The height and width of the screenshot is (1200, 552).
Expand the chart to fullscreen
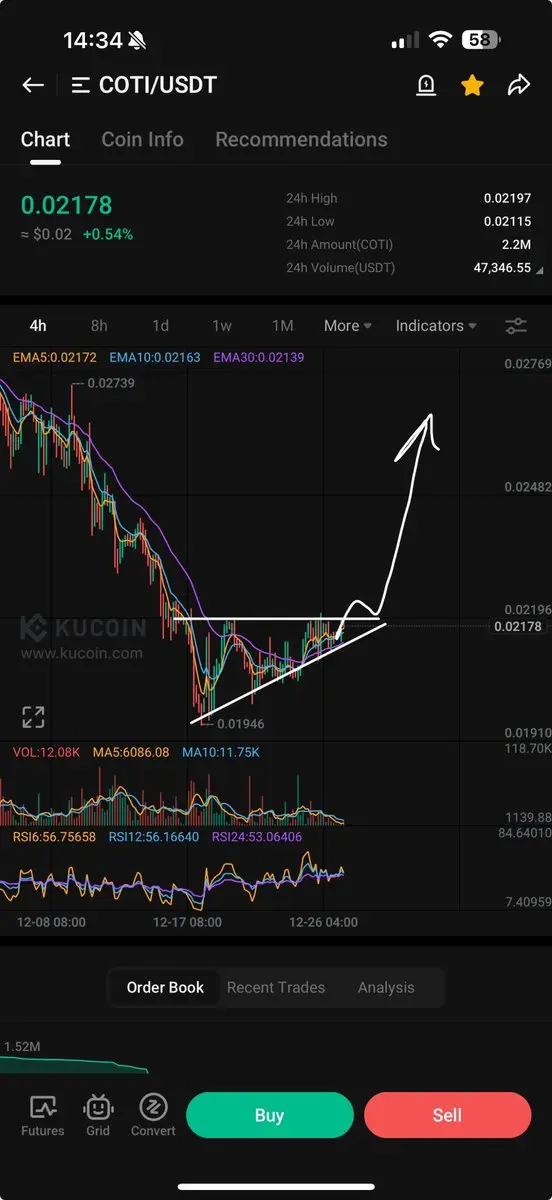coord(33,717)
